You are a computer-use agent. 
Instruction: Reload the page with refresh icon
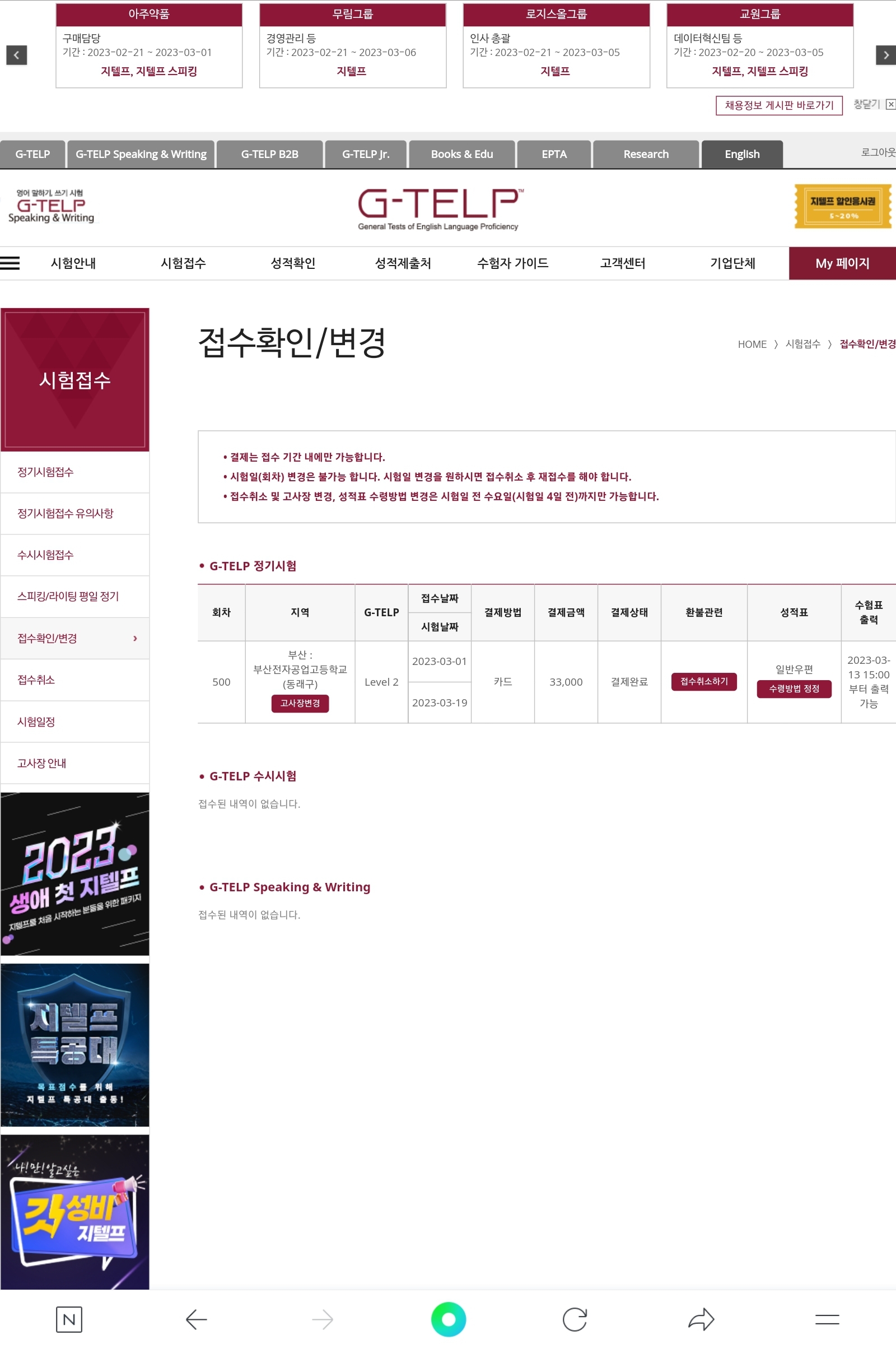[x=575, y=1319]
